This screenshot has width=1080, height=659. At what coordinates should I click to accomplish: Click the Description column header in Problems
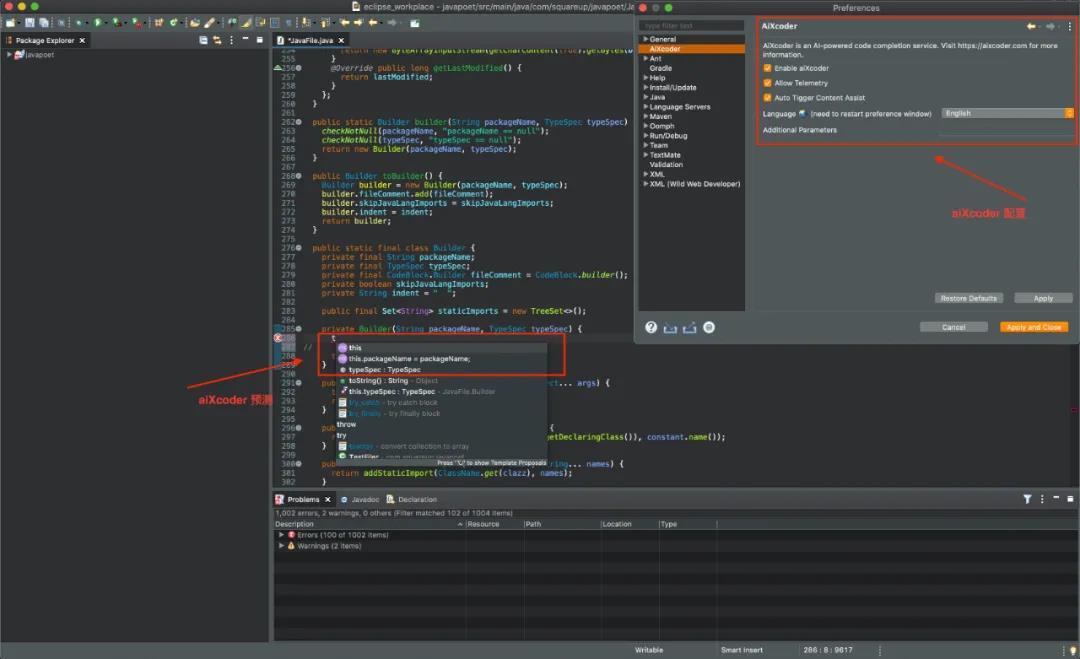(x=369, y=524)
